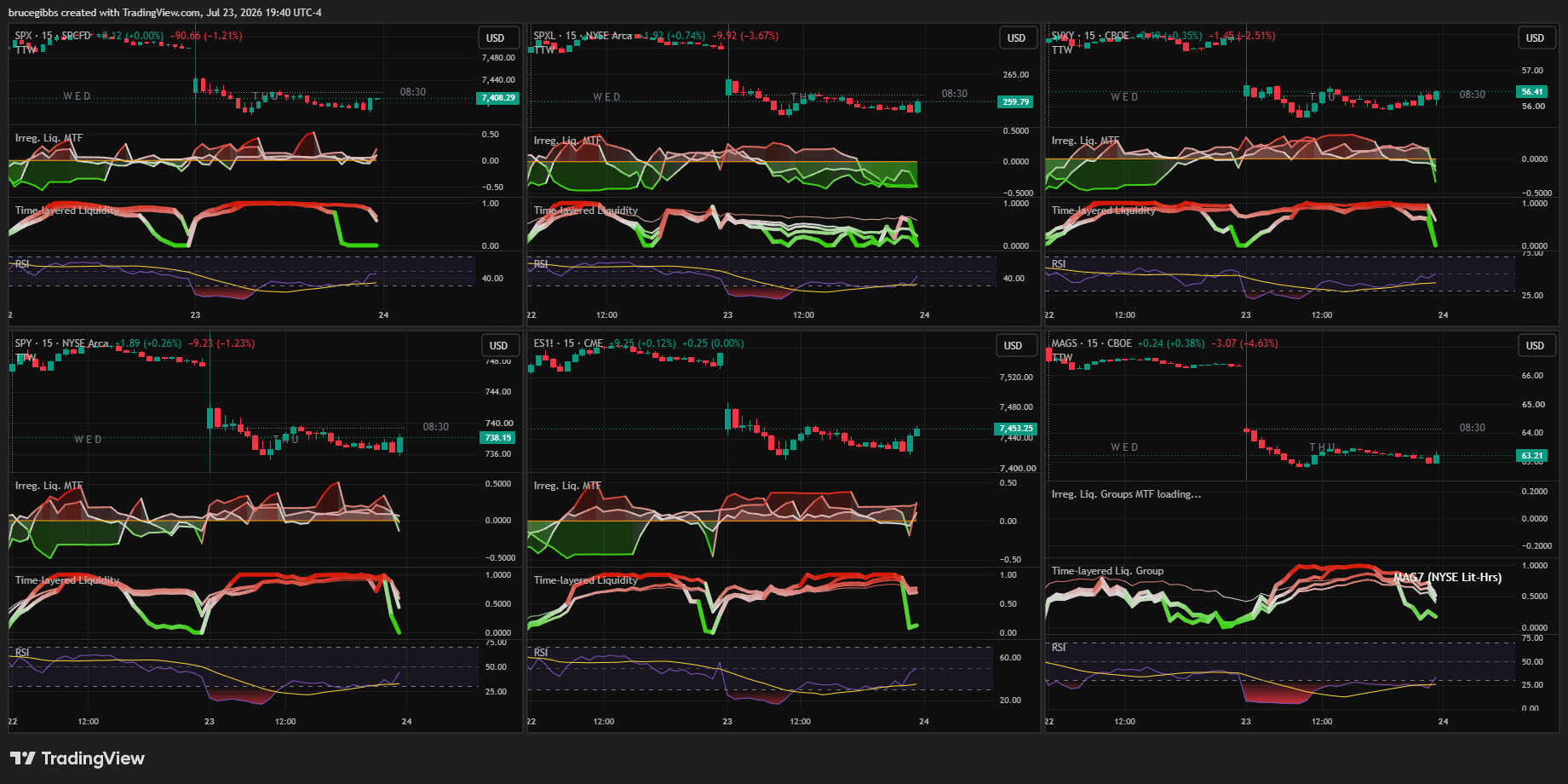Click the 259.79 price label on SPXL chart

1015,101
